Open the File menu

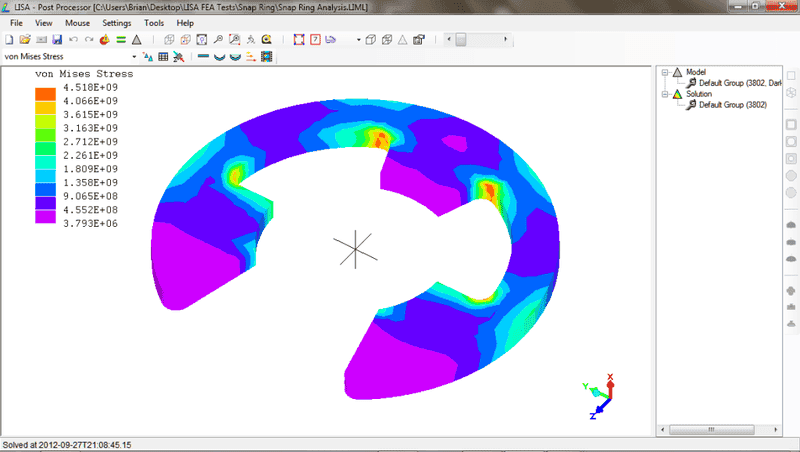(16, 23)
